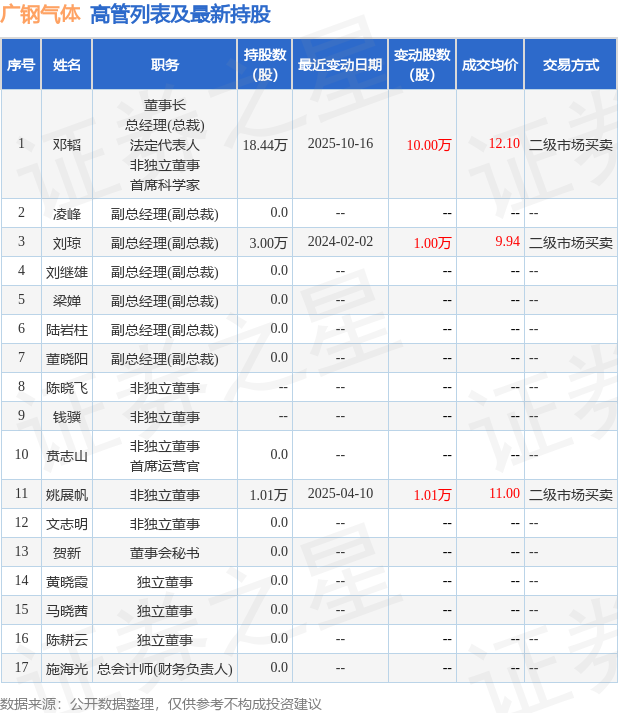
Task: Click the 二级市场买卖 cell in 邓韬's row
Action: [x=571, y=145]
